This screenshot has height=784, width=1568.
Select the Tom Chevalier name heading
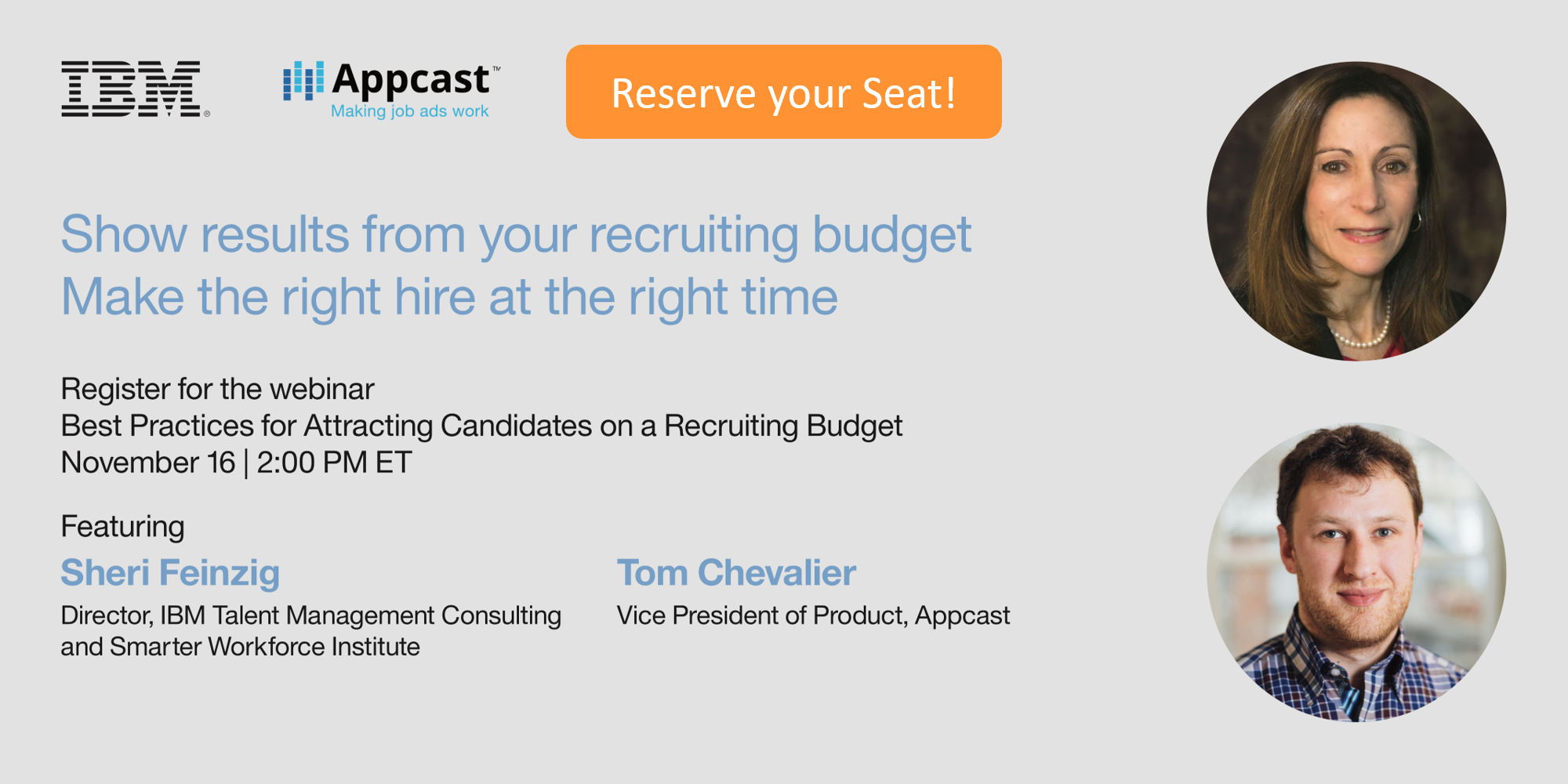[x=736, y=573]
